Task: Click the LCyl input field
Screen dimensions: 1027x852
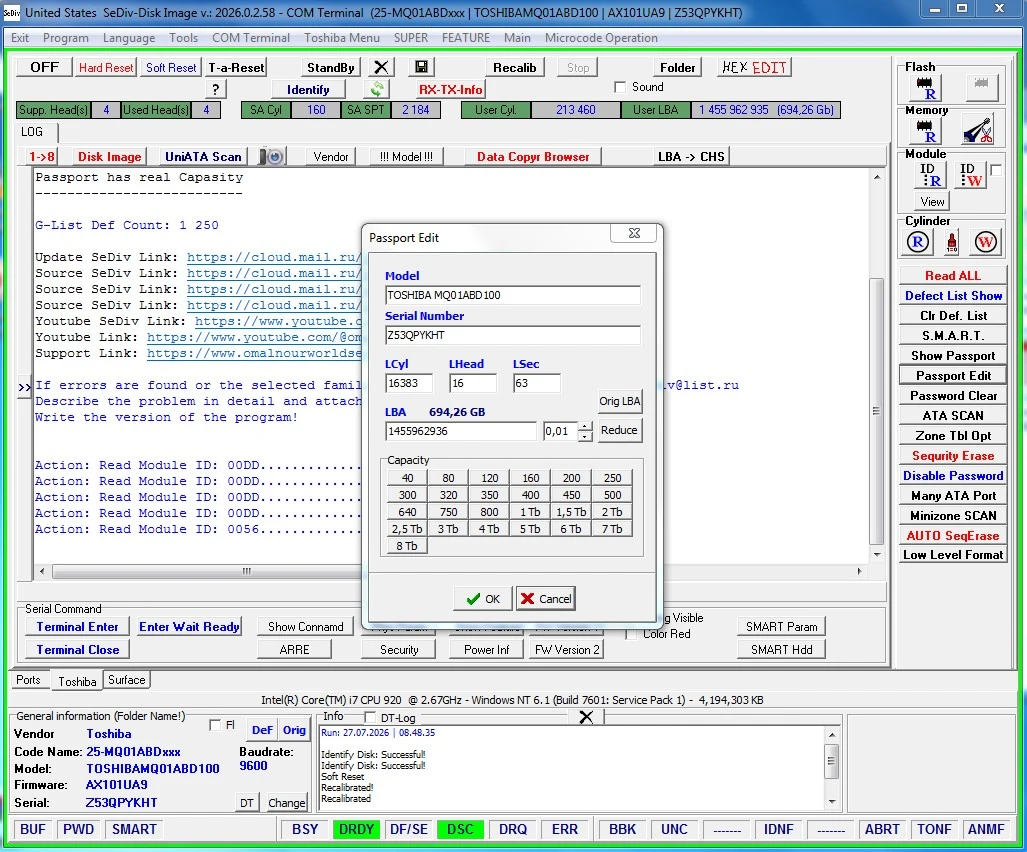Action: tap(409, 383)
